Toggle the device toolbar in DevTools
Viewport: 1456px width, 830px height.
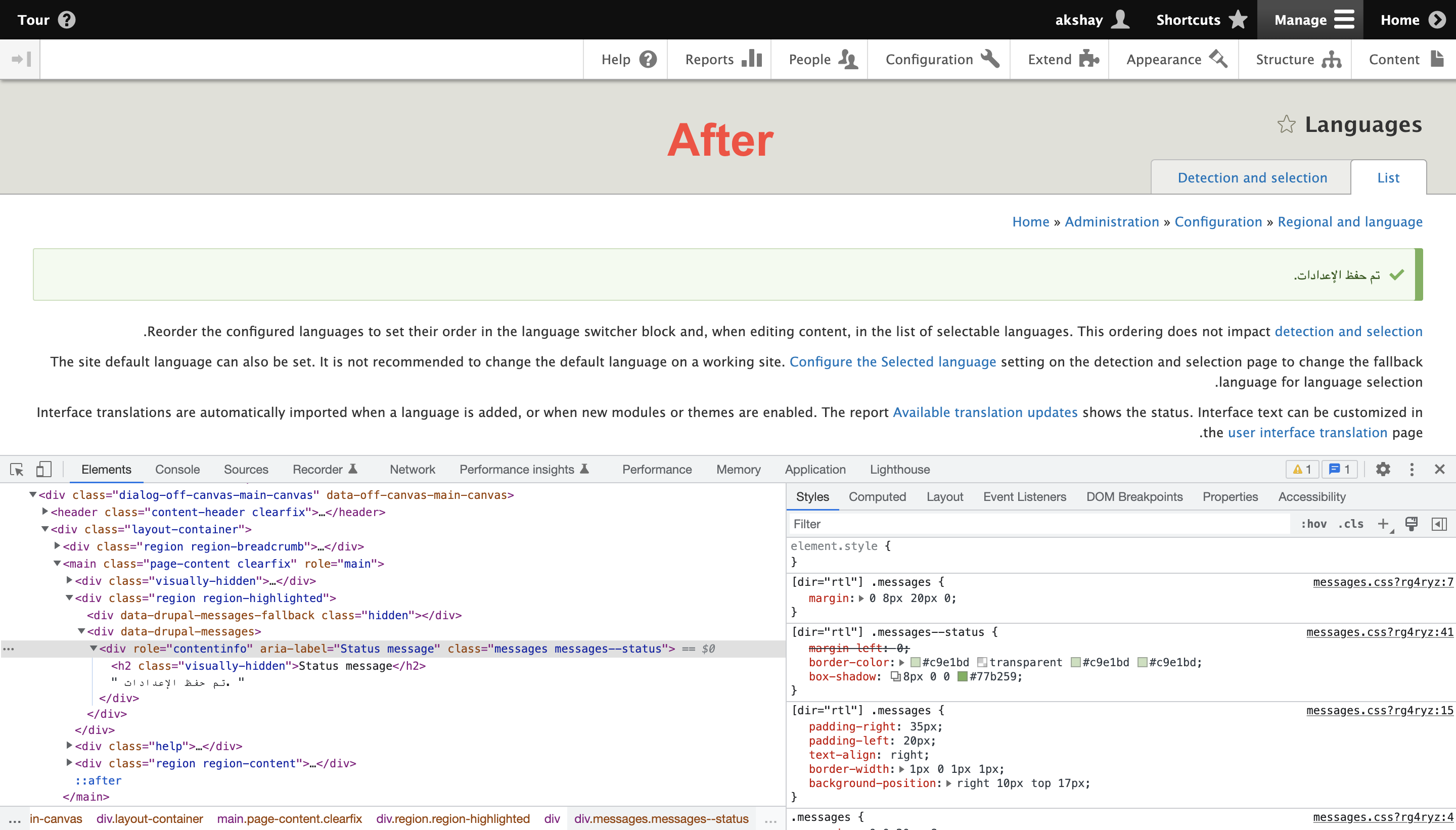click(x=44, y=469)
